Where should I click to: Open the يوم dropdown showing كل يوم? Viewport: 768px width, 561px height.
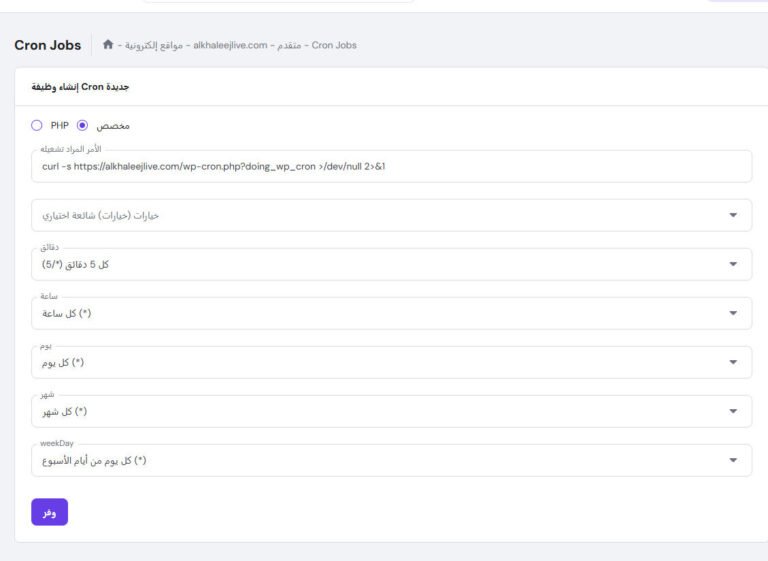390,362
